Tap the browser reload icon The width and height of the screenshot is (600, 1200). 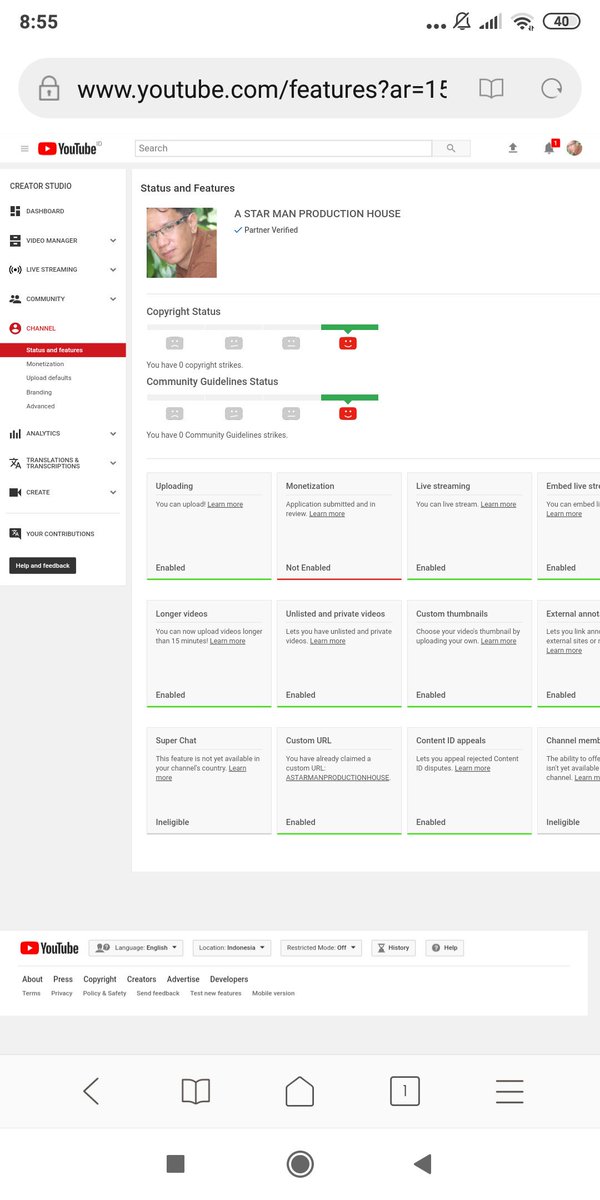(551, 89)
